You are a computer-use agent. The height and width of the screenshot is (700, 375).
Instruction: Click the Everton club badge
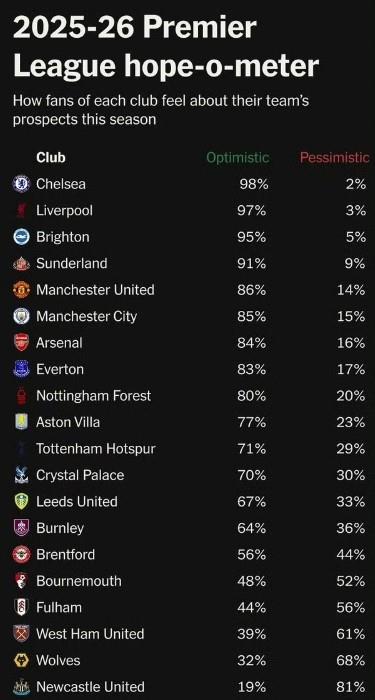[21, 369]
